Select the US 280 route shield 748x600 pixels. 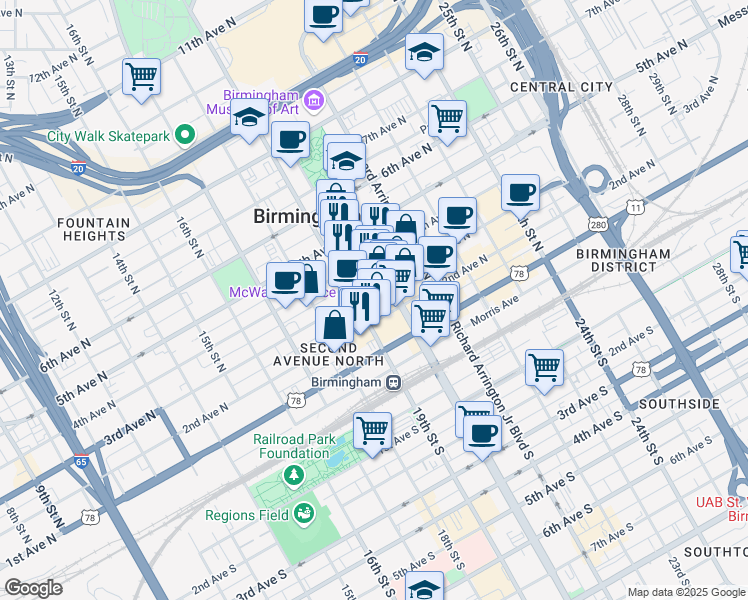598,225
